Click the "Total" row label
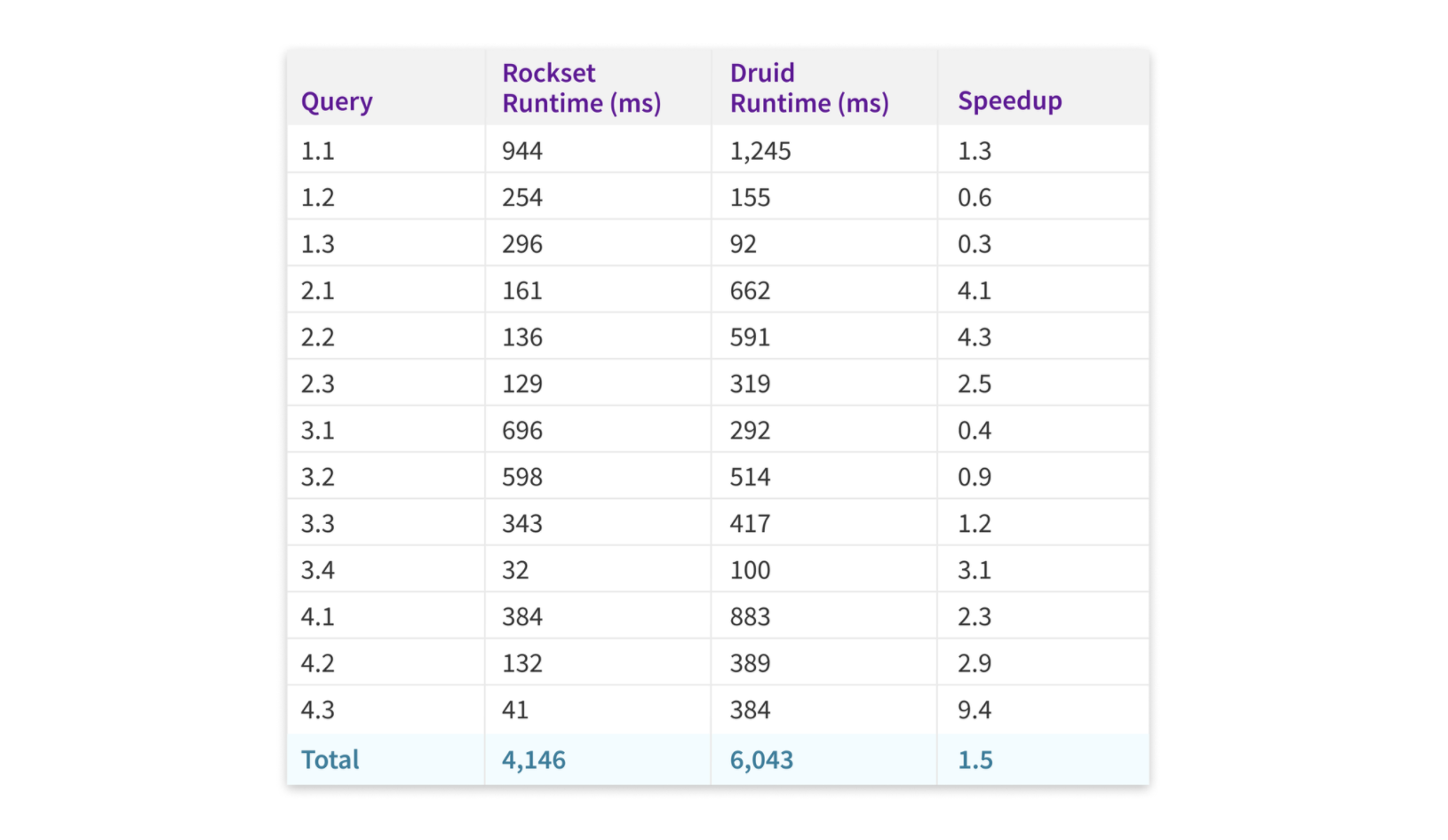Viewport: 1448px width, 840px height. click(330, 760)
